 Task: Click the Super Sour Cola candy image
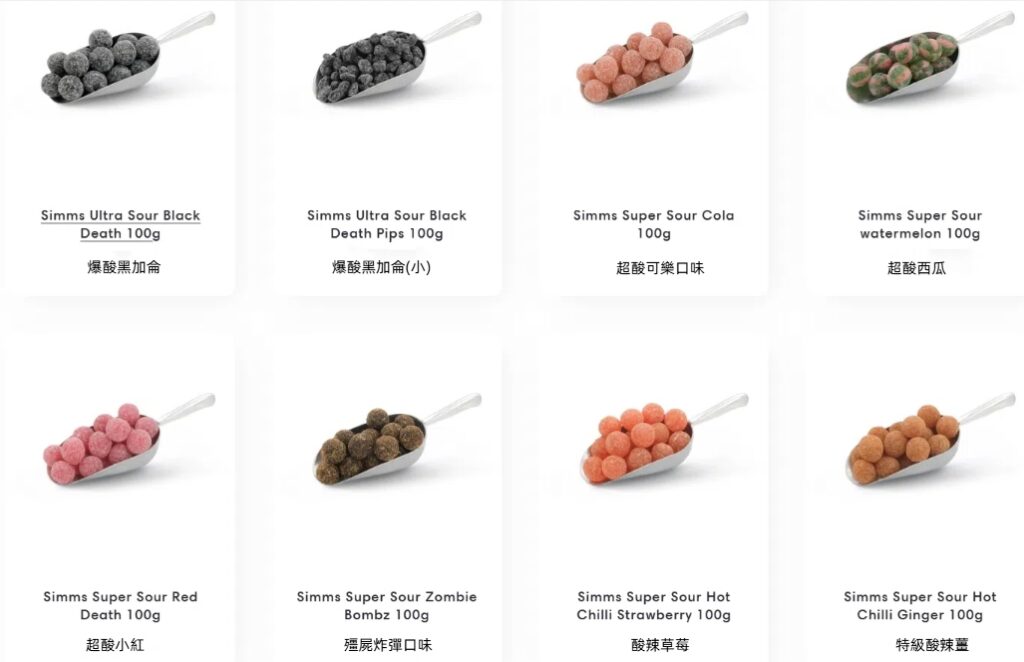click(662, 59)
